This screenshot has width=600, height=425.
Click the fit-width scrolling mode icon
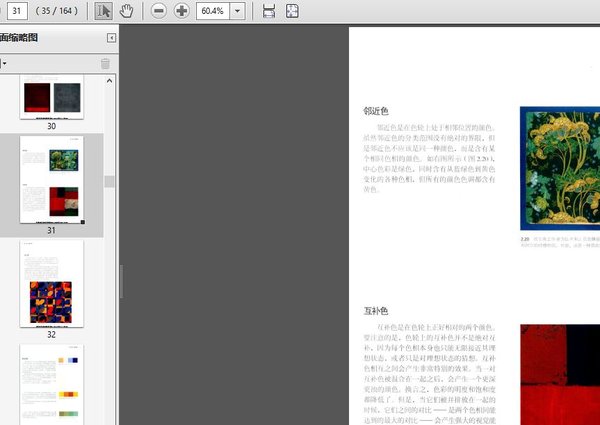[x=269, y=11]
